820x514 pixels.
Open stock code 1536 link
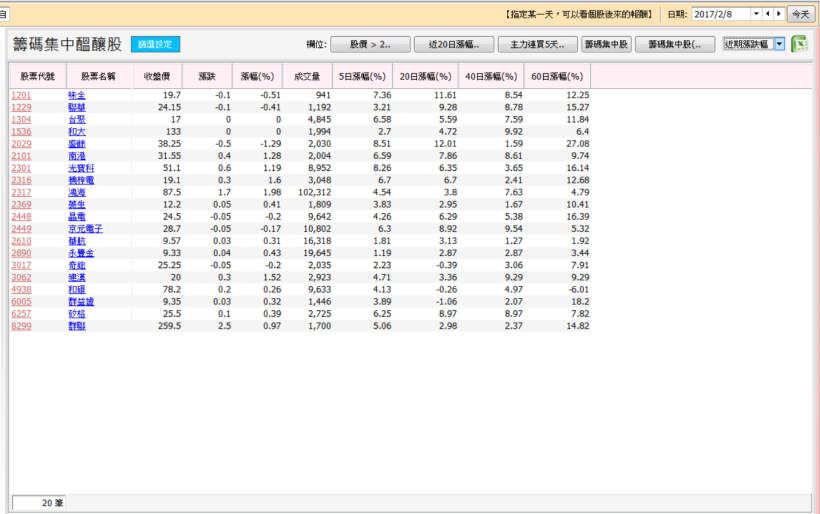coord(21,132)
